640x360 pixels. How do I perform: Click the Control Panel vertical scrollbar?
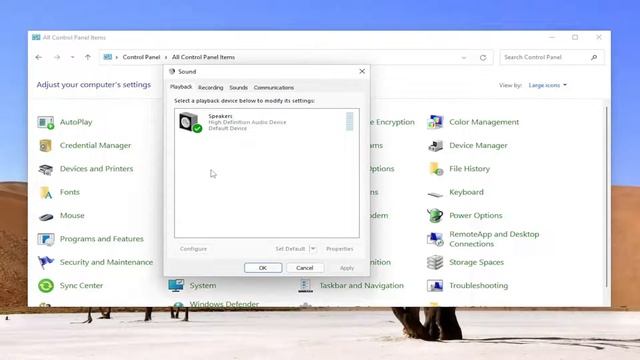pos(607,196)
